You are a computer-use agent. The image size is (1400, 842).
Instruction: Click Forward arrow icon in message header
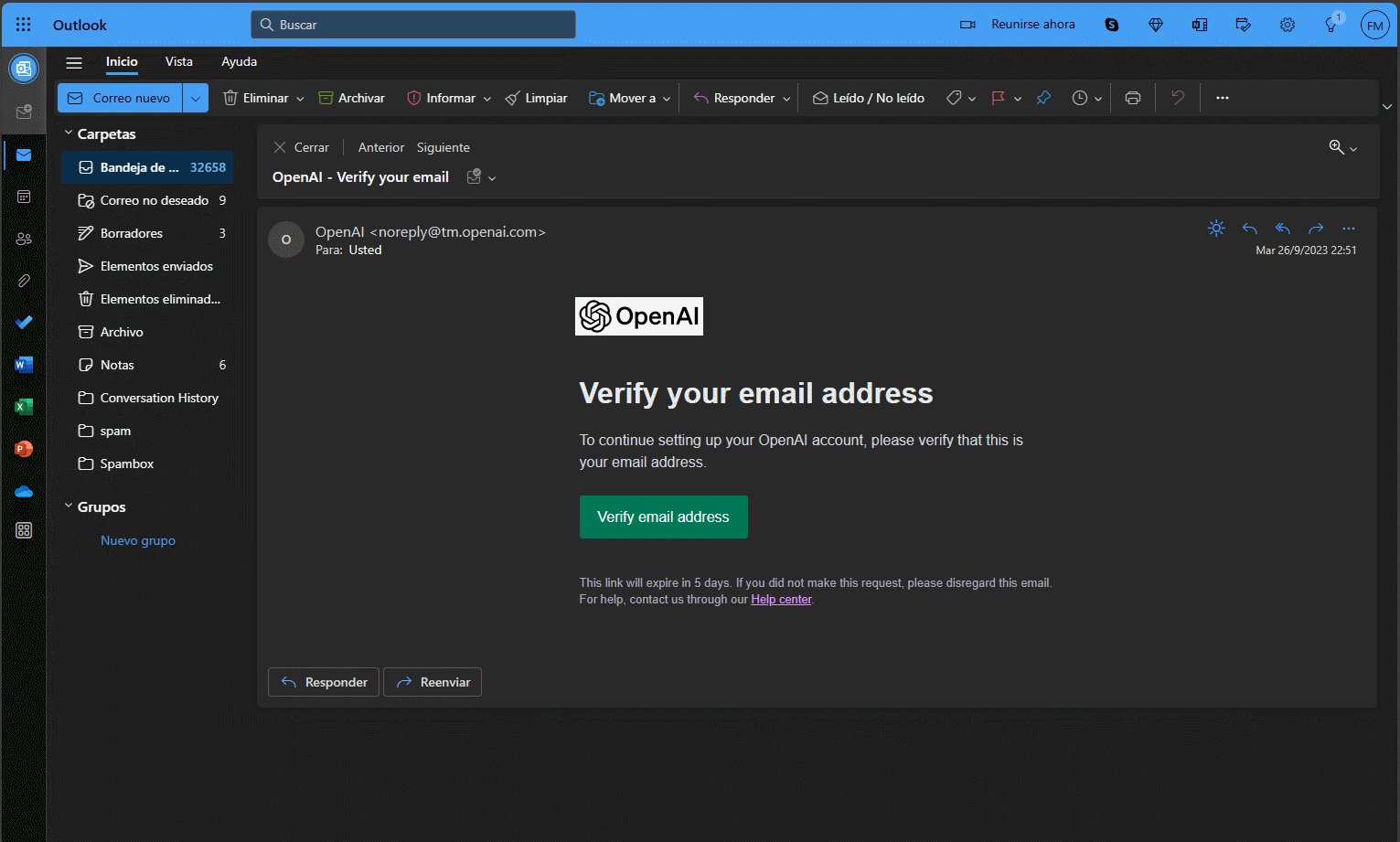[x=1316, y=229]
